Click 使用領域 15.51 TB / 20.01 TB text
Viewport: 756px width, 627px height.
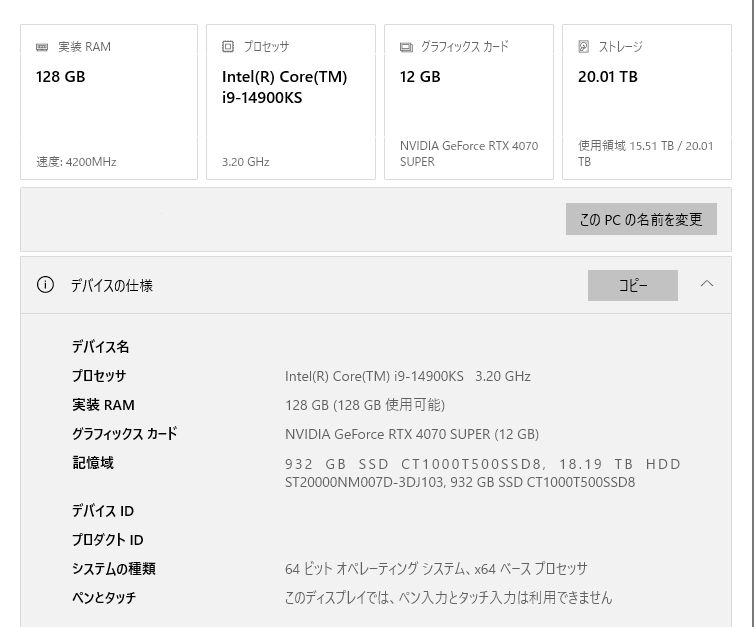point(646,153)
